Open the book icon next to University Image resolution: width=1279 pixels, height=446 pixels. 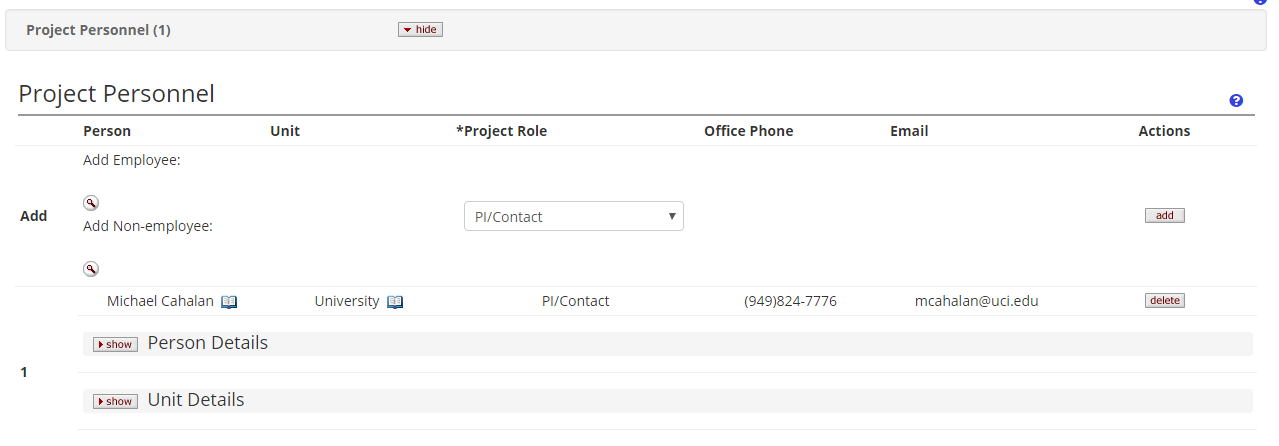(x=395, y=302)
